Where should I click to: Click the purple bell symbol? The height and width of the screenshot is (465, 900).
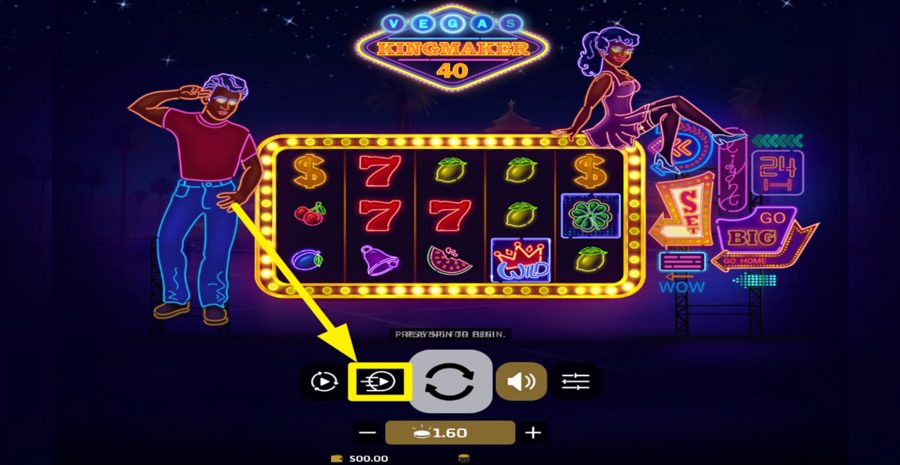379,259
